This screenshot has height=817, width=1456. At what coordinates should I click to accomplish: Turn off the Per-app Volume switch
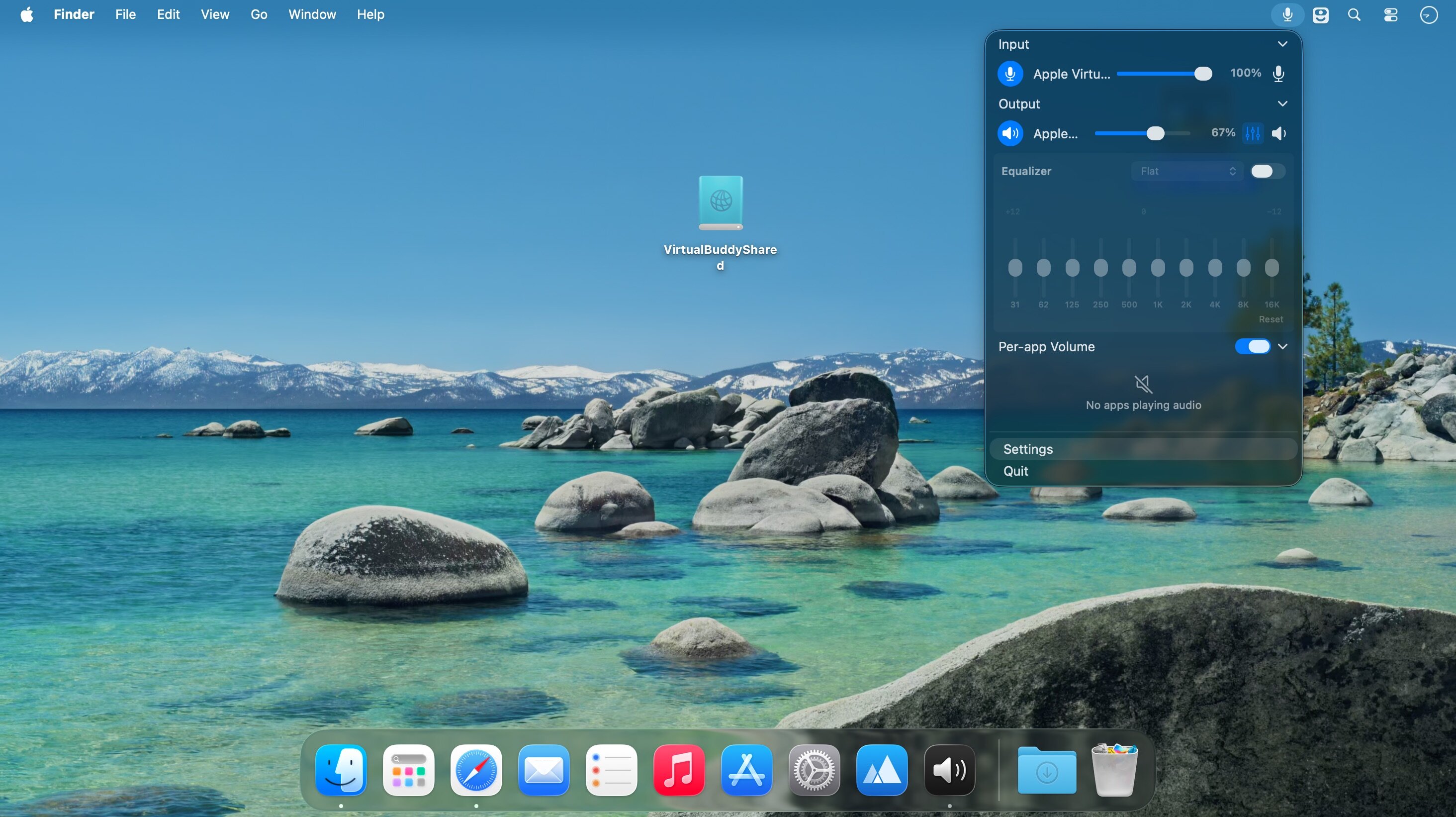coord(1253,347)
